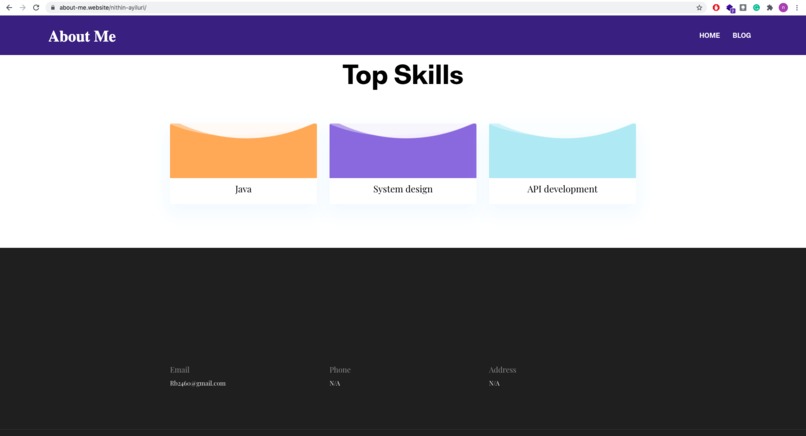Click the N/A value under Phone
806x436 pixels.
click(x=335, y=383)
